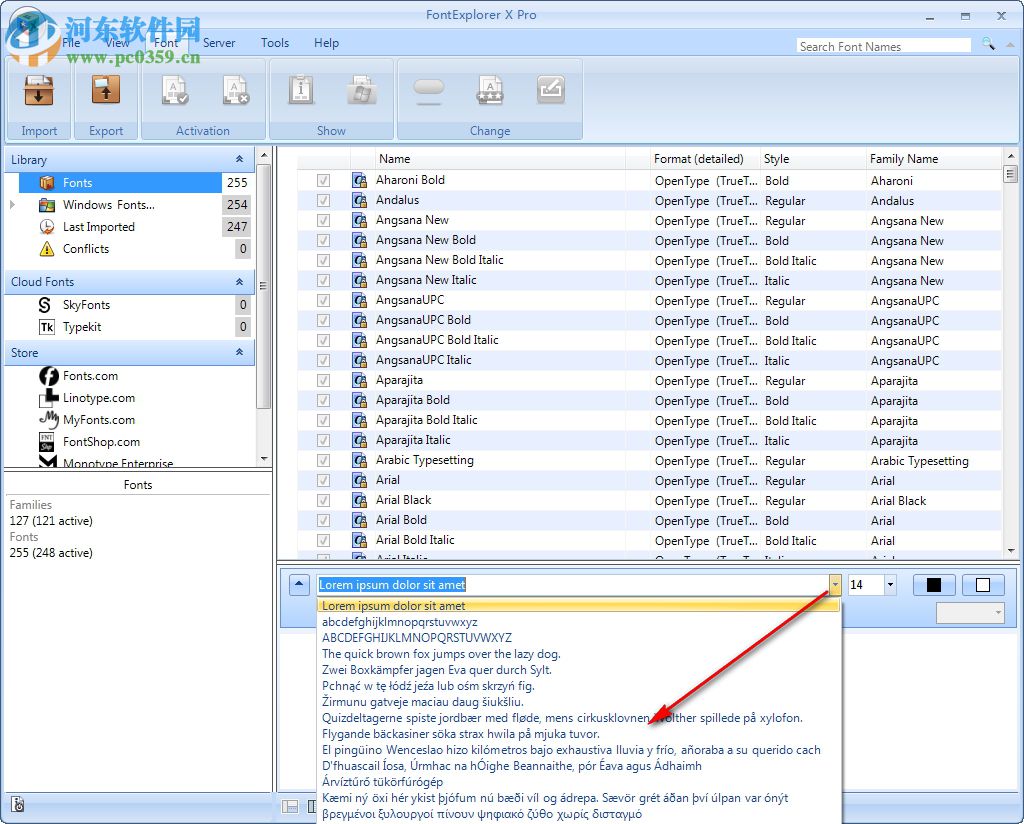This screenshot has width=1024, height=824.
Task: Select the Export tool icon
Action: click(105, 92)
